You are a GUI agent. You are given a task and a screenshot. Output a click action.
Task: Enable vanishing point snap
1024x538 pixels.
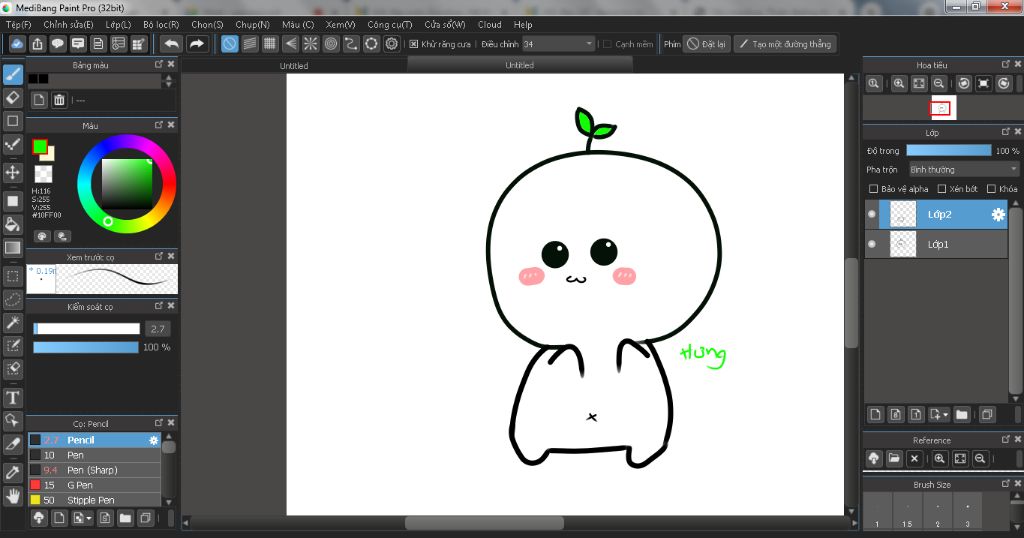(x=290, y=44)
